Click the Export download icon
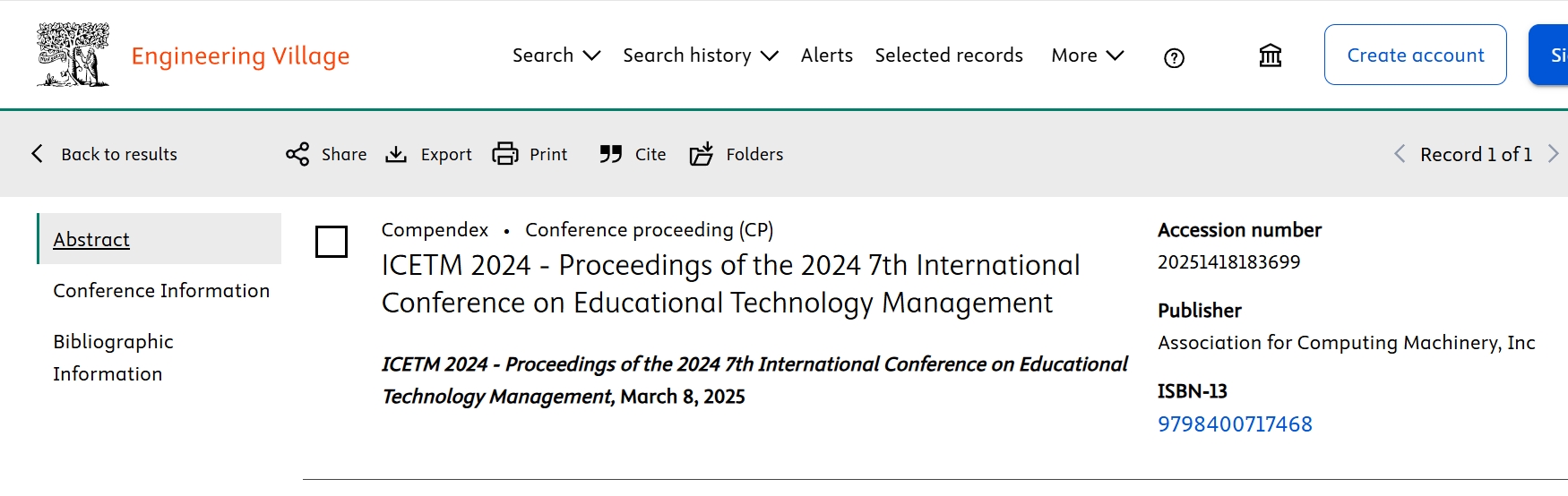This screenshot has width=1568, height=496. (396, 154)
